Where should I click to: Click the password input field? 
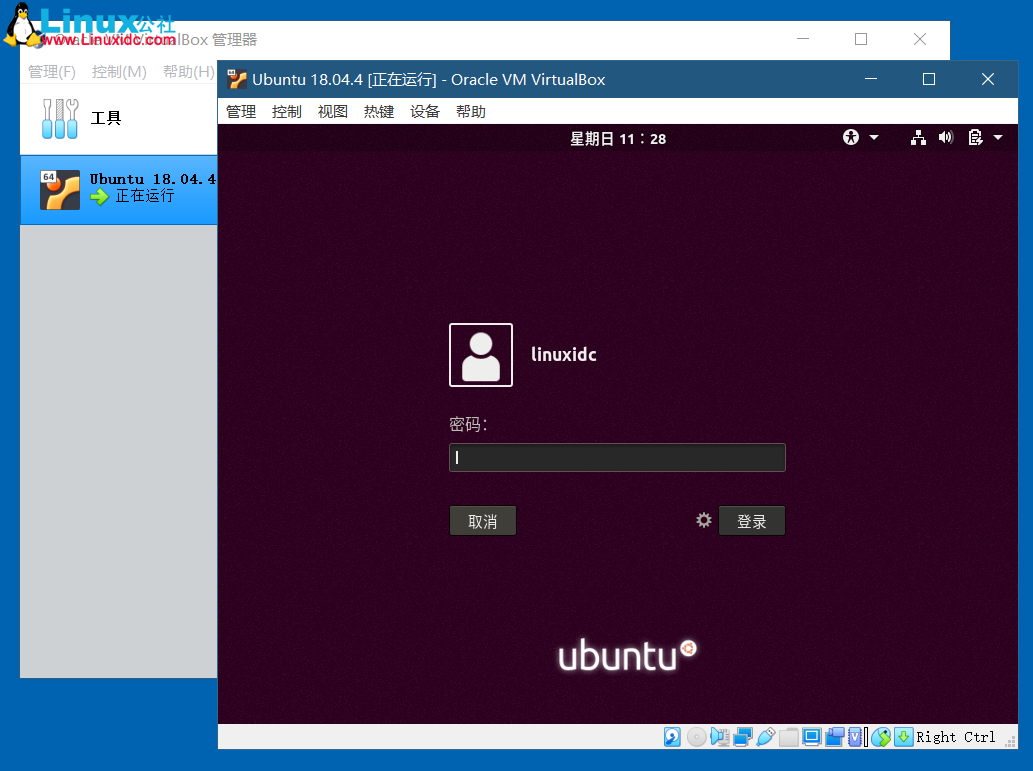pos(617,457)
